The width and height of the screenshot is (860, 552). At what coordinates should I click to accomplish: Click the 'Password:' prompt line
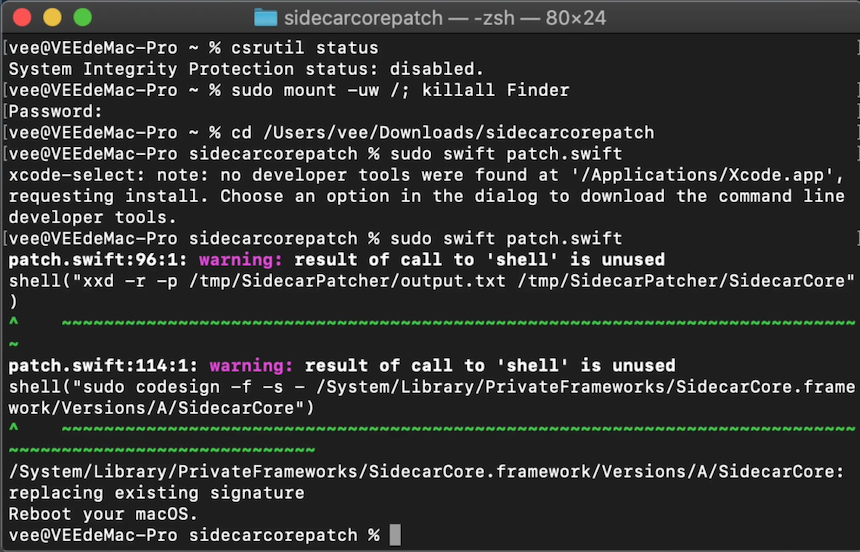55,111
